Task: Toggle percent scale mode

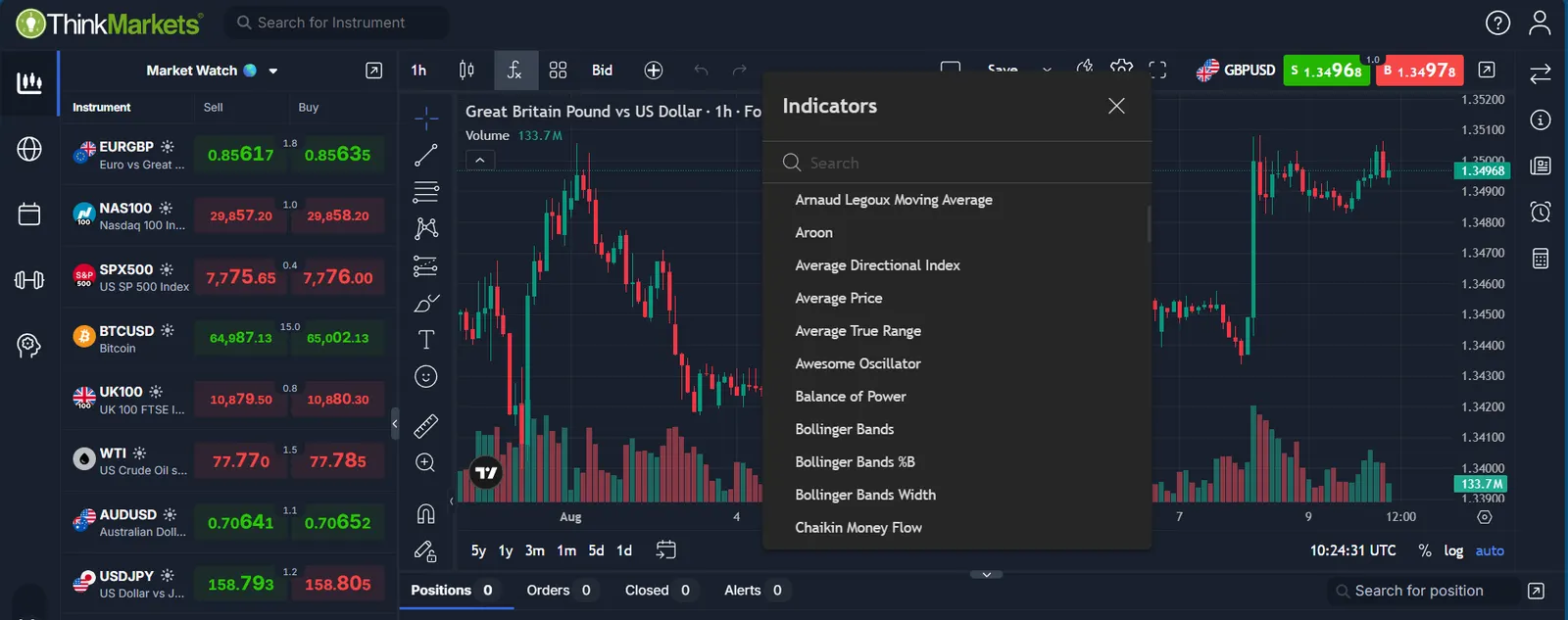Action: point(1425,550)
